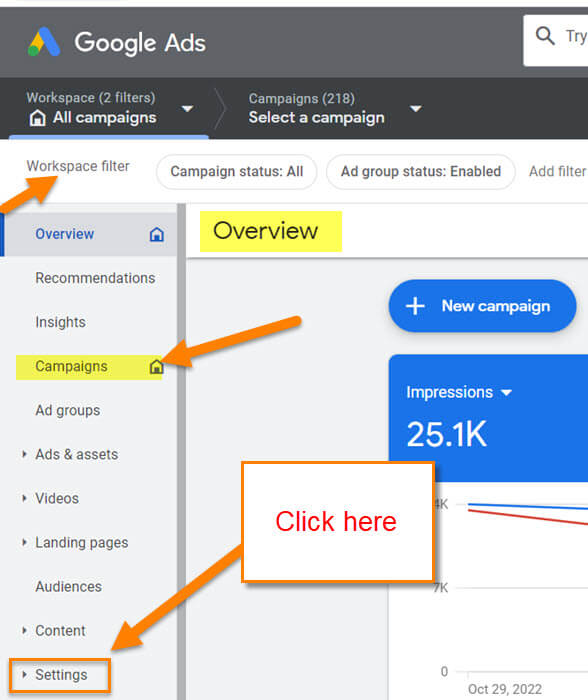Expand the Content section
This screenshot has width=588, height=700.
[24, 630]
